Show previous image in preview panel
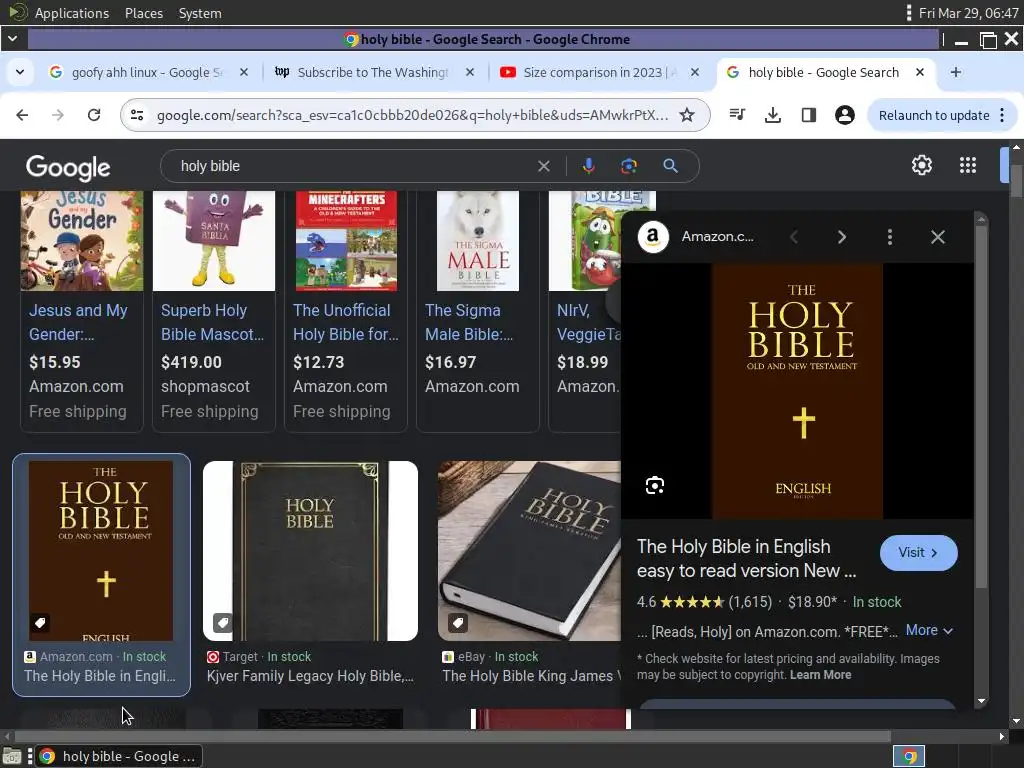The image size is (1024, 768). tap(794, 237)
